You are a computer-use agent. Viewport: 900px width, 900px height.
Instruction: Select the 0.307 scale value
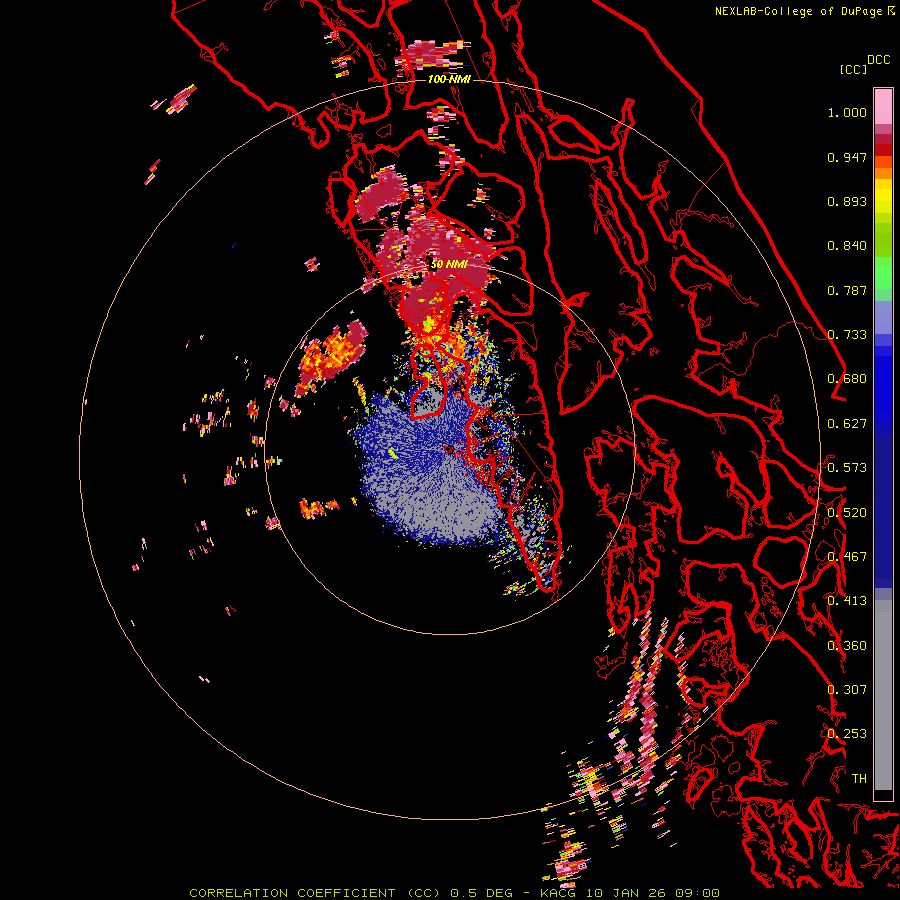tap(847, 690)
